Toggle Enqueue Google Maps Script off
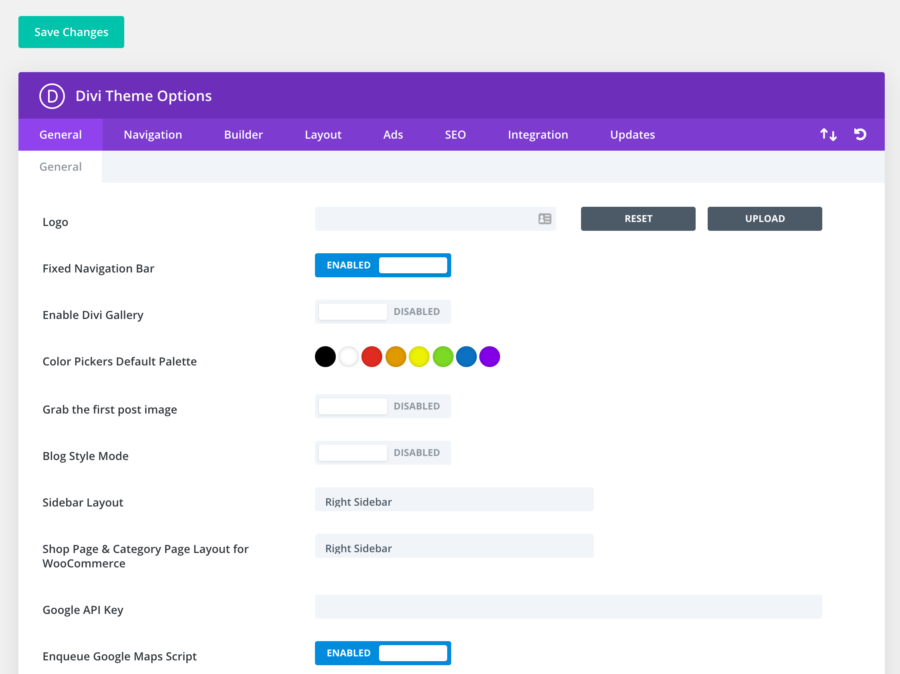This screenshot has height=674, width=900. coord(383,653)
